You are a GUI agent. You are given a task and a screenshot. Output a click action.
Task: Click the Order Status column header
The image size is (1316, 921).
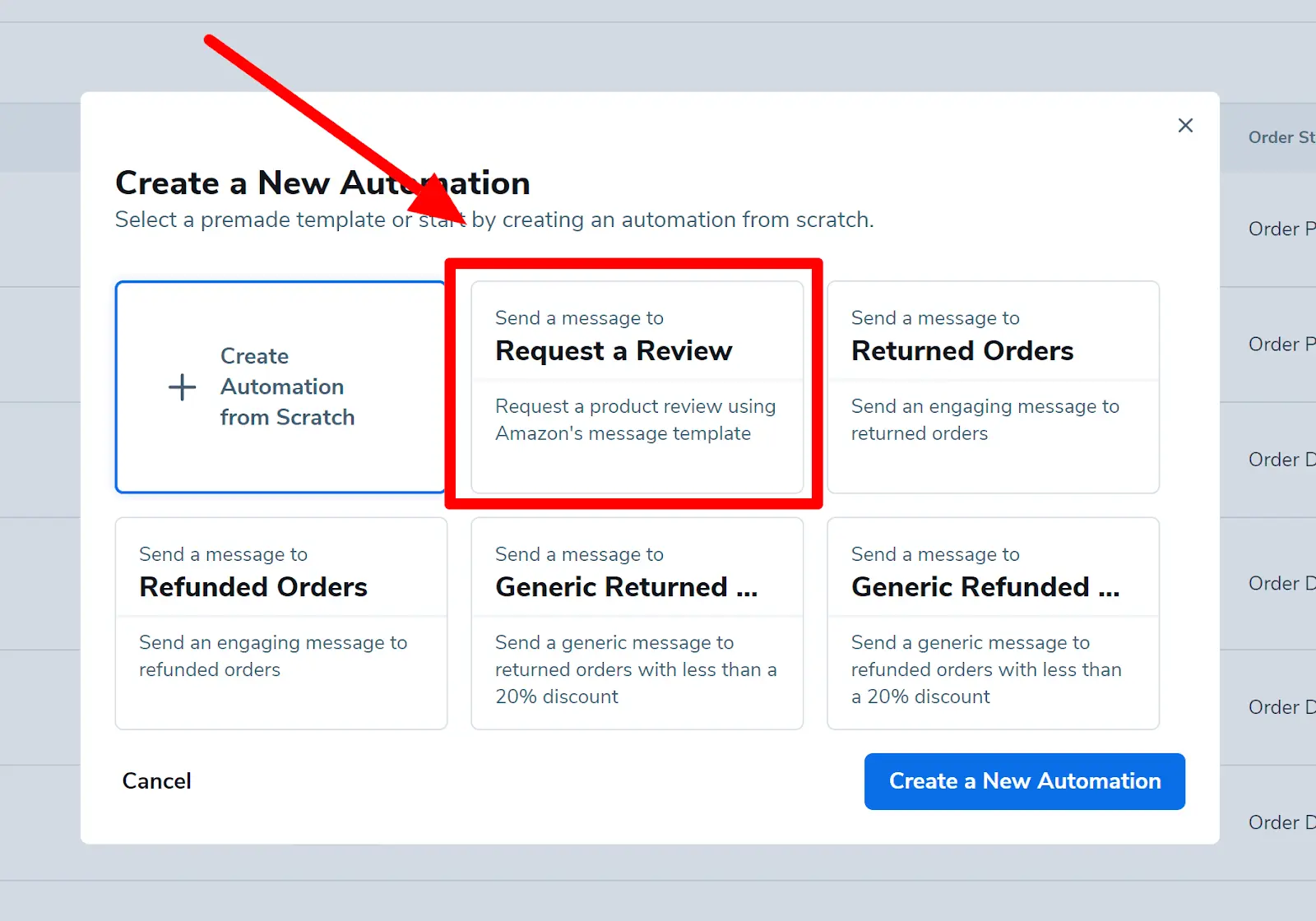[x=1279, y=137]
